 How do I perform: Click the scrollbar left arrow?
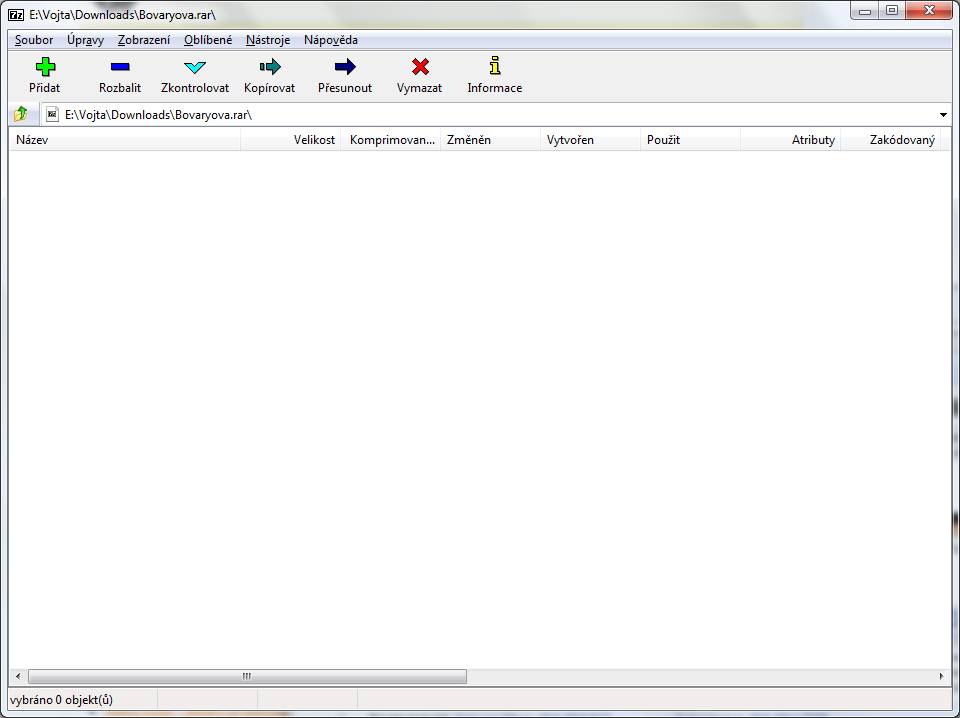click(x=18, y=676)
